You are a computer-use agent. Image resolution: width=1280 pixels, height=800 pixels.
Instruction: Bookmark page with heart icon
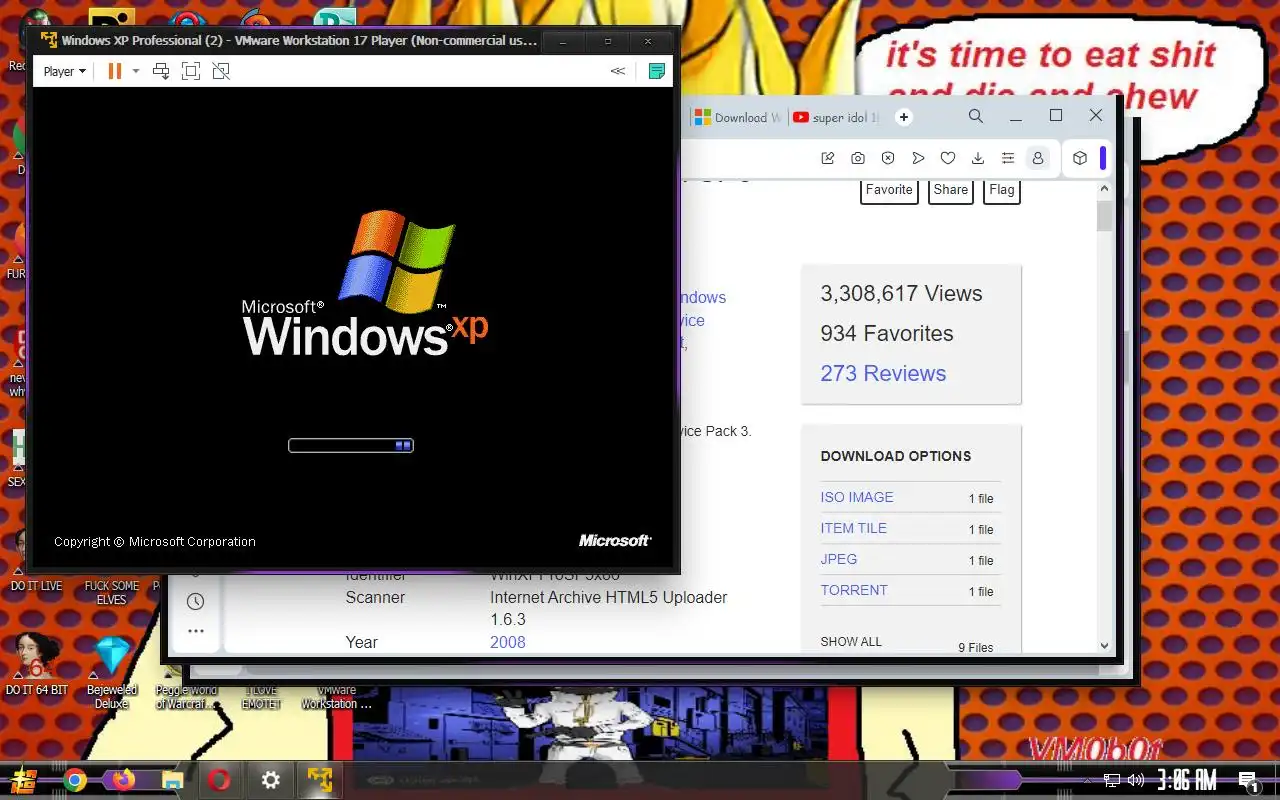click(948, 158)
